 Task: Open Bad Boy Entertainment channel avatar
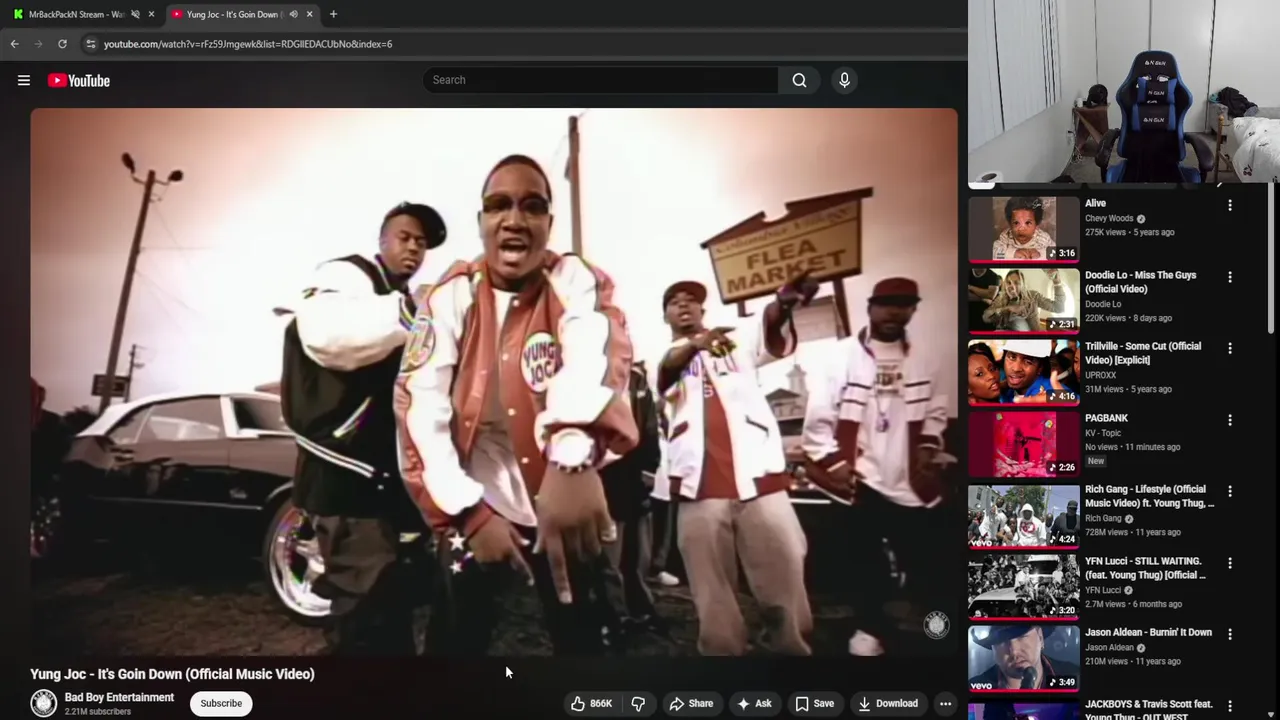coord(43,703)
